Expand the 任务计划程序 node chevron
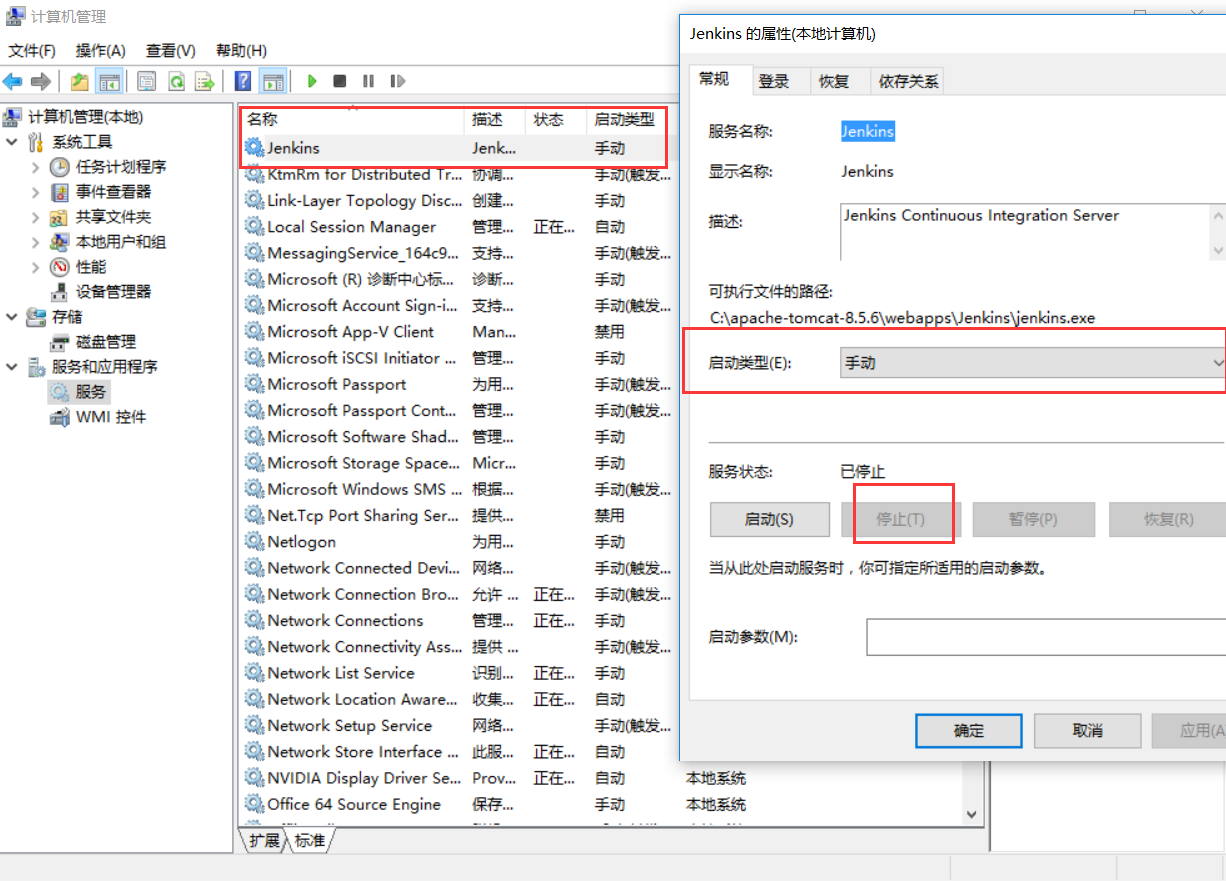The height and width of the screenshot is (881, 1226). [36, 167]
